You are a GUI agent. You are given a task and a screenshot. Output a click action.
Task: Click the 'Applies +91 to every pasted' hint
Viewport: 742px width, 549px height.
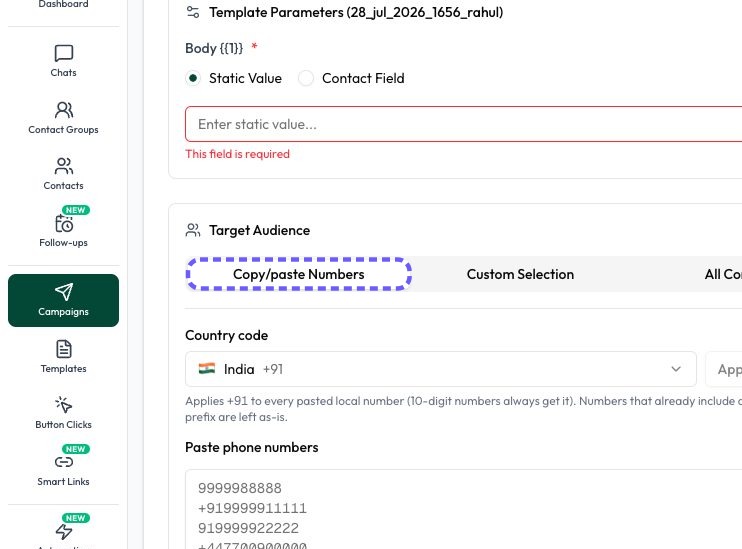(464, 409)
